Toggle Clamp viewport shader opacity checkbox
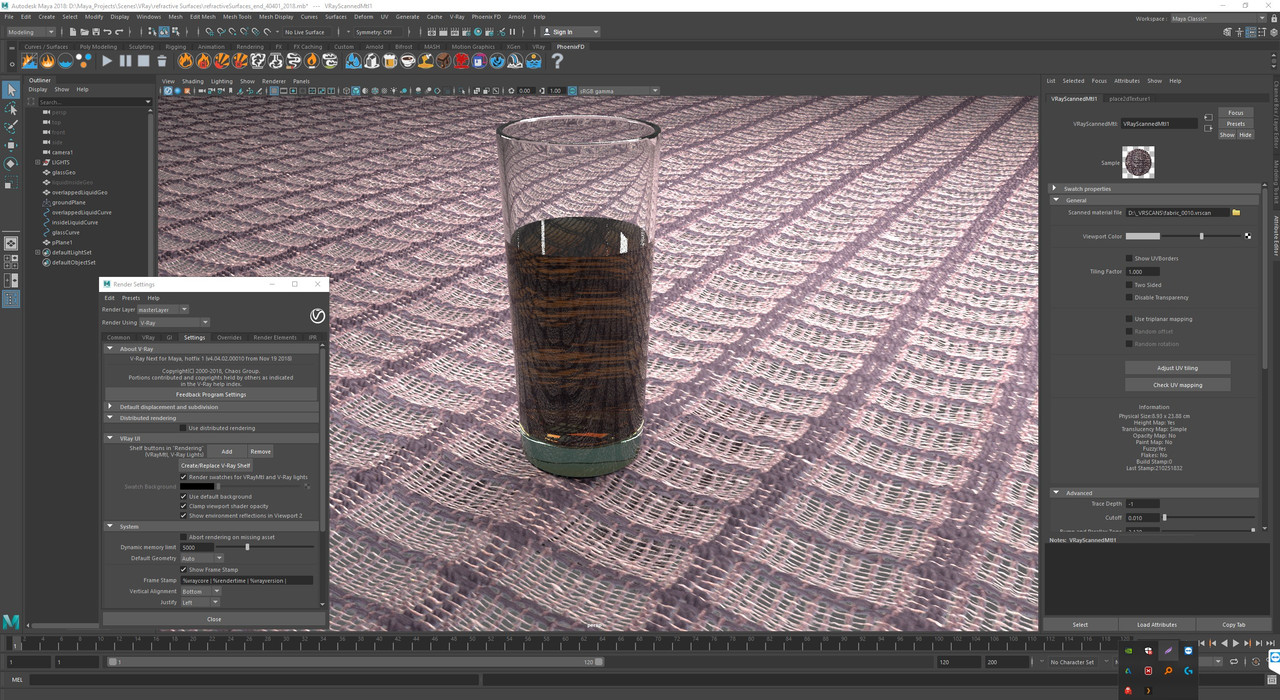The width and height of the screenshot is (1280, 700). pyautogui.click(x=183, y=506)
